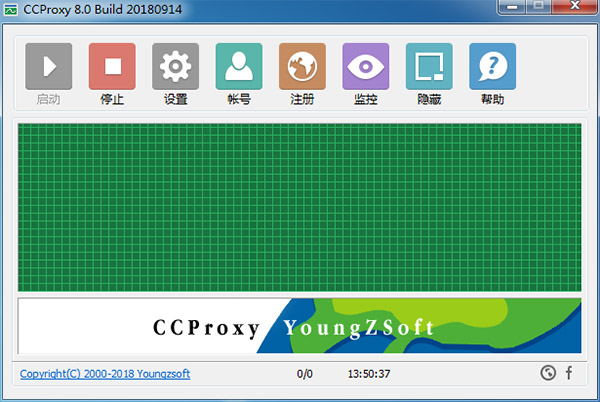Viewport: 600px width, 402px height.
Task: Click the CCProxy YoungZSoft banner
Action: click(299, 326)
